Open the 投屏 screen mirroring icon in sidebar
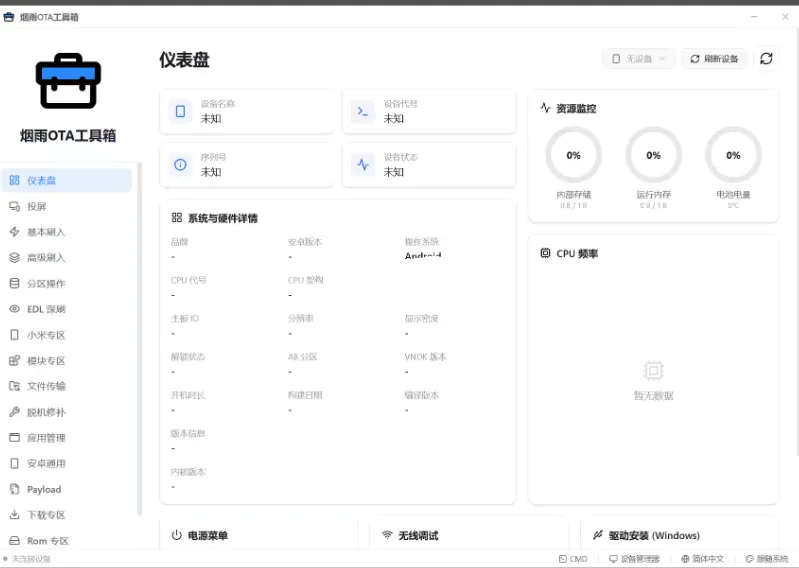Screen dimensions: 799x568 pos(14,206)
